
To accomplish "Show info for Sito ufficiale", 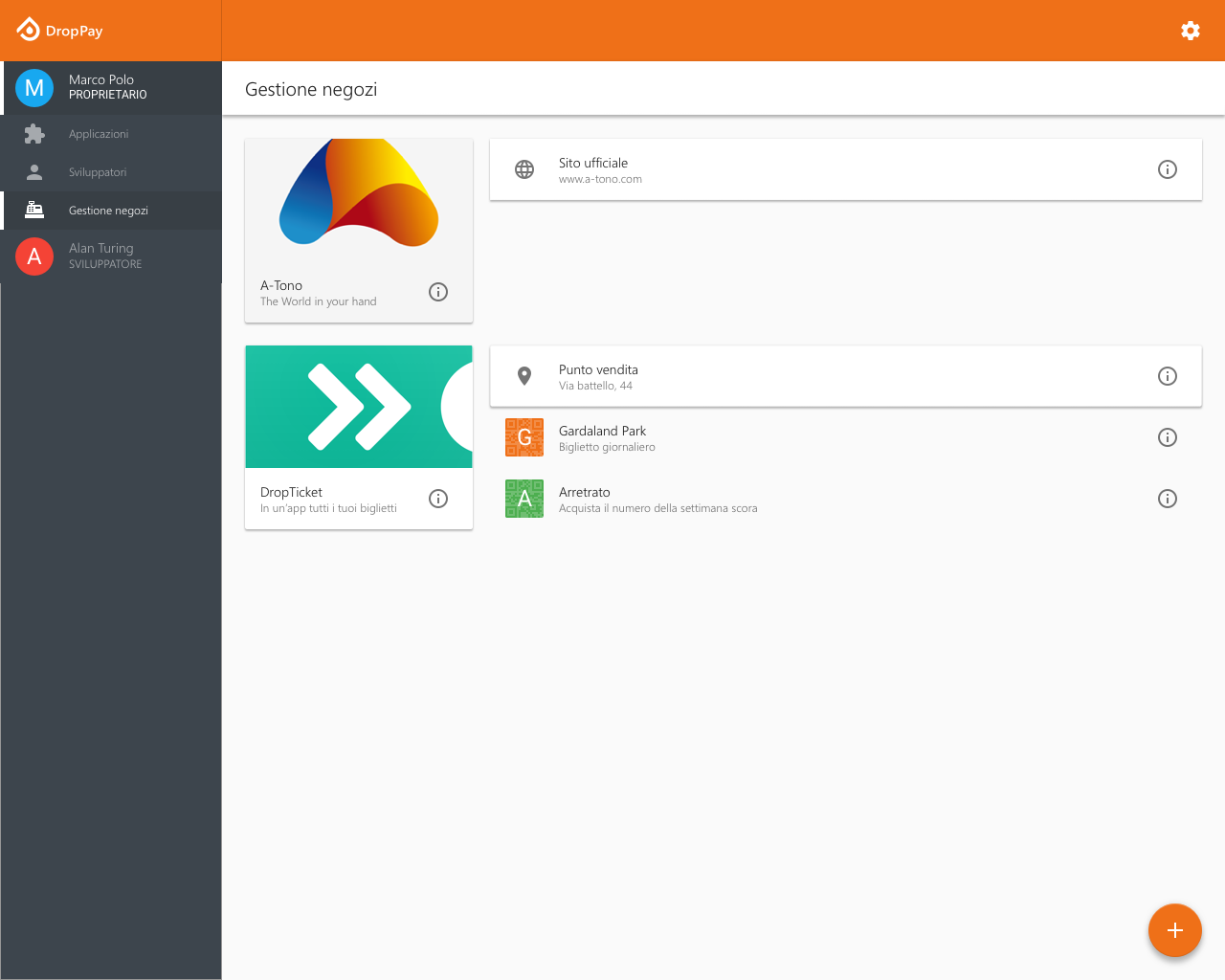I will (1168, 169).
